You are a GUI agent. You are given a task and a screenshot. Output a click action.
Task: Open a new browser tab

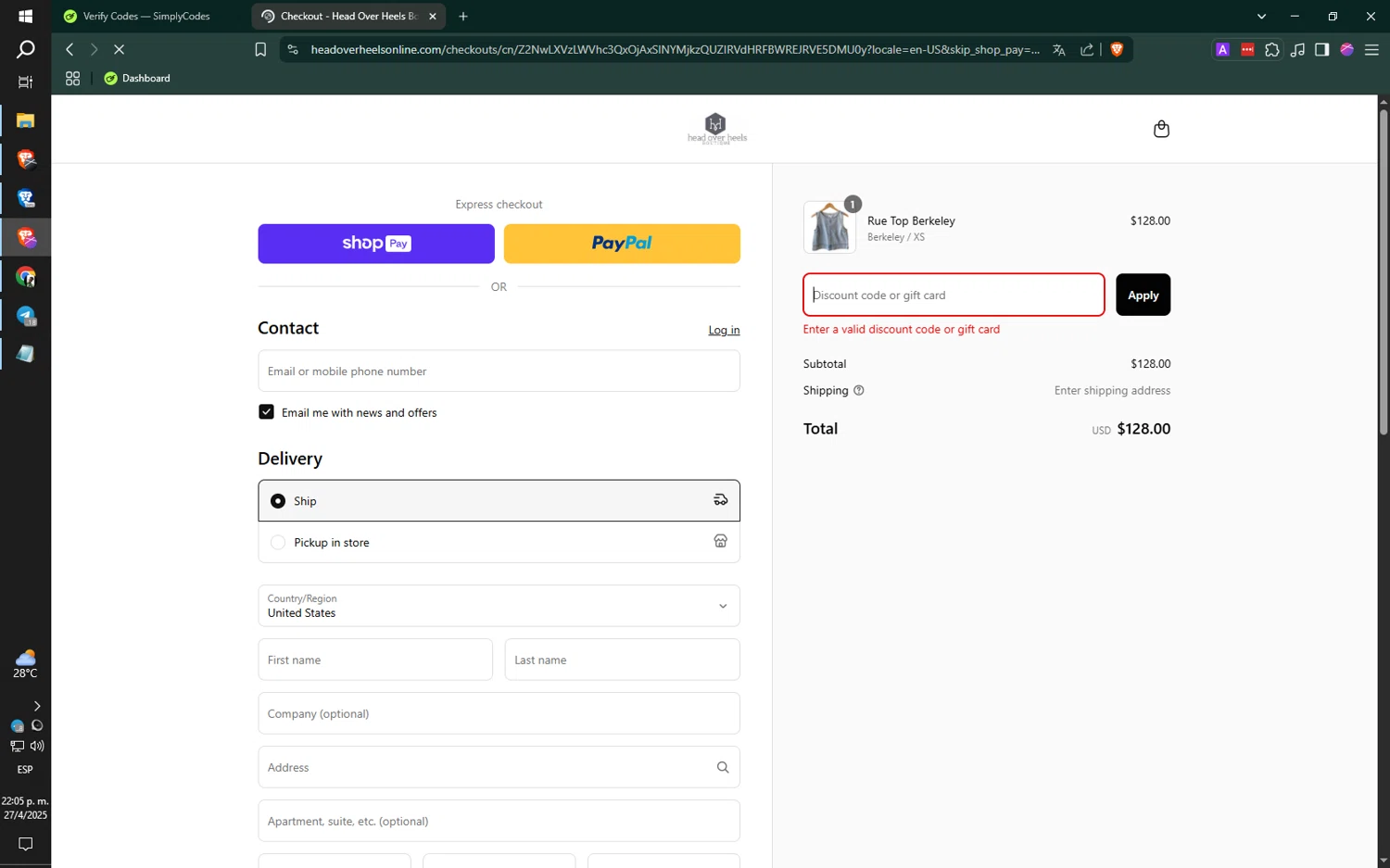point(463,17)
